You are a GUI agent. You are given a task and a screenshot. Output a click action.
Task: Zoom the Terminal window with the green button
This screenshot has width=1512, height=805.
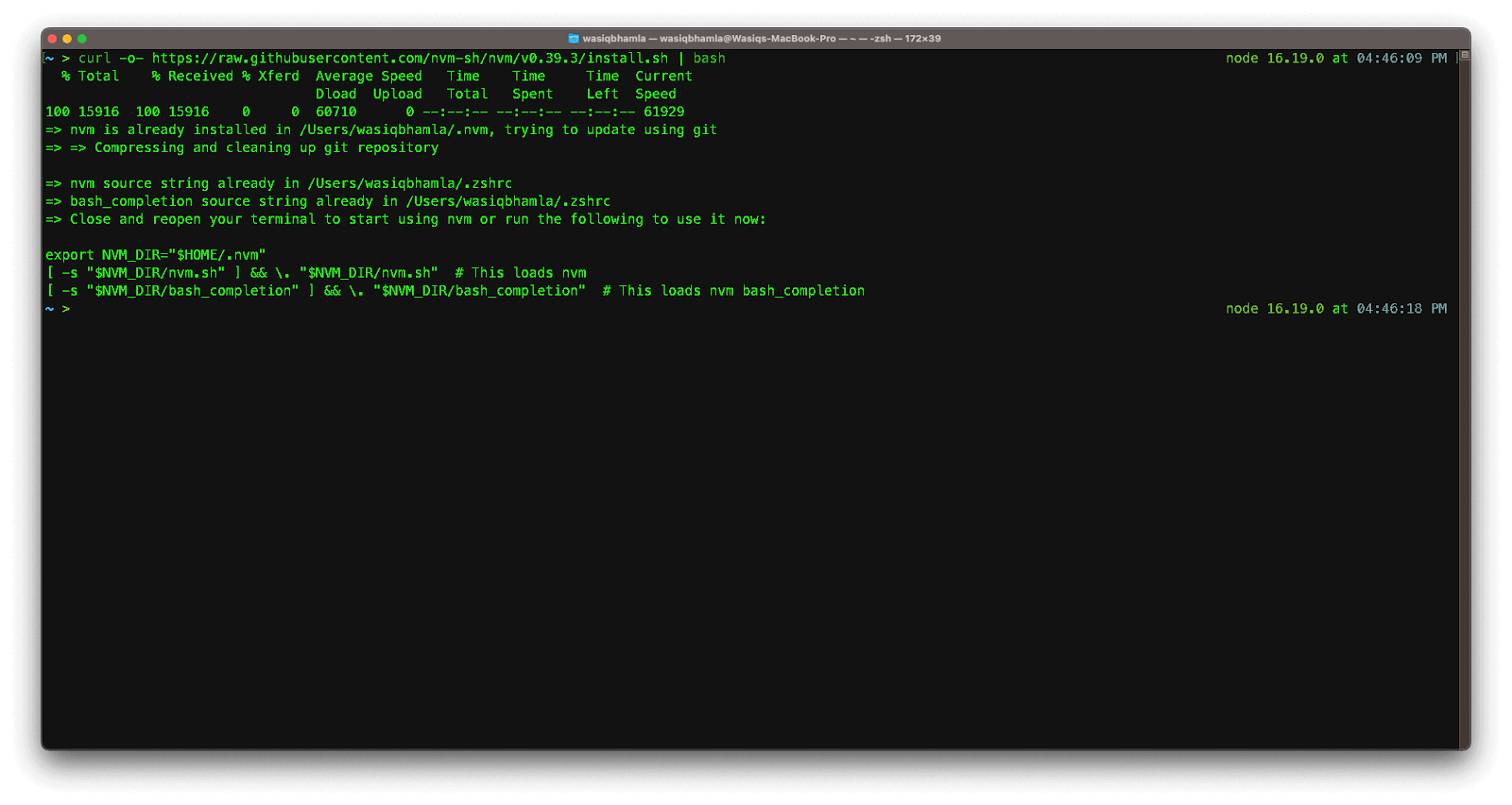(82, 39)
